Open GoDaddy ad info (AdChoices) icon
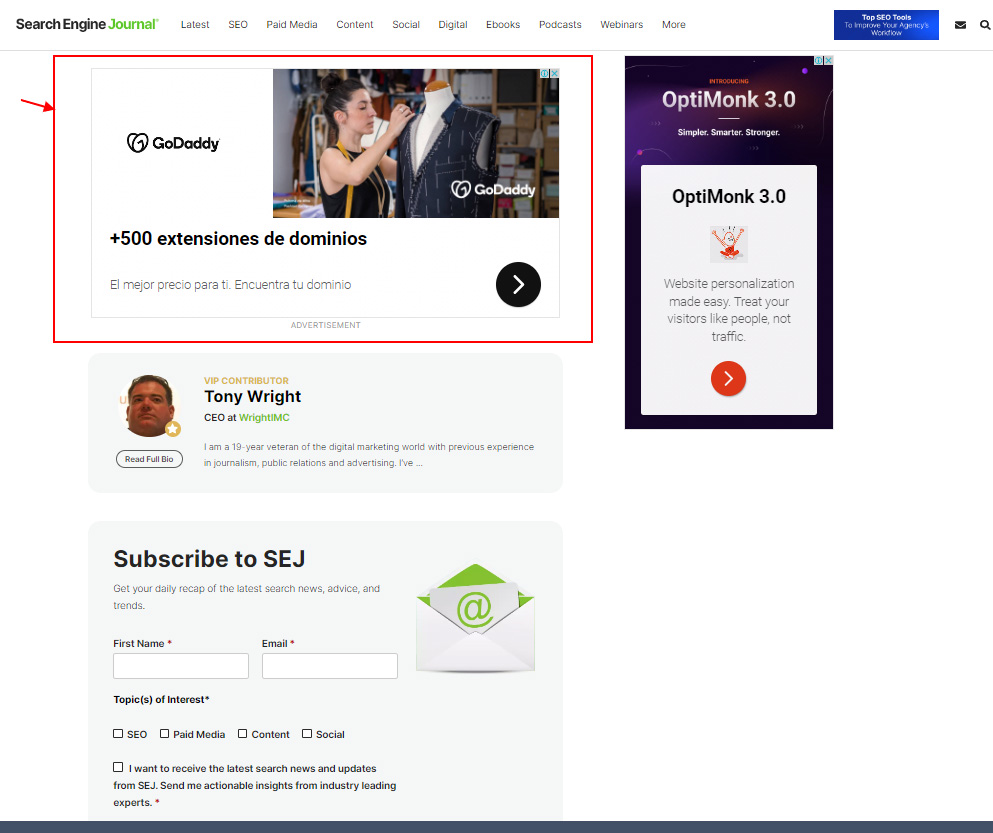Image resolution: width=993 pixels, height=833 pixels. pos(545,73)
